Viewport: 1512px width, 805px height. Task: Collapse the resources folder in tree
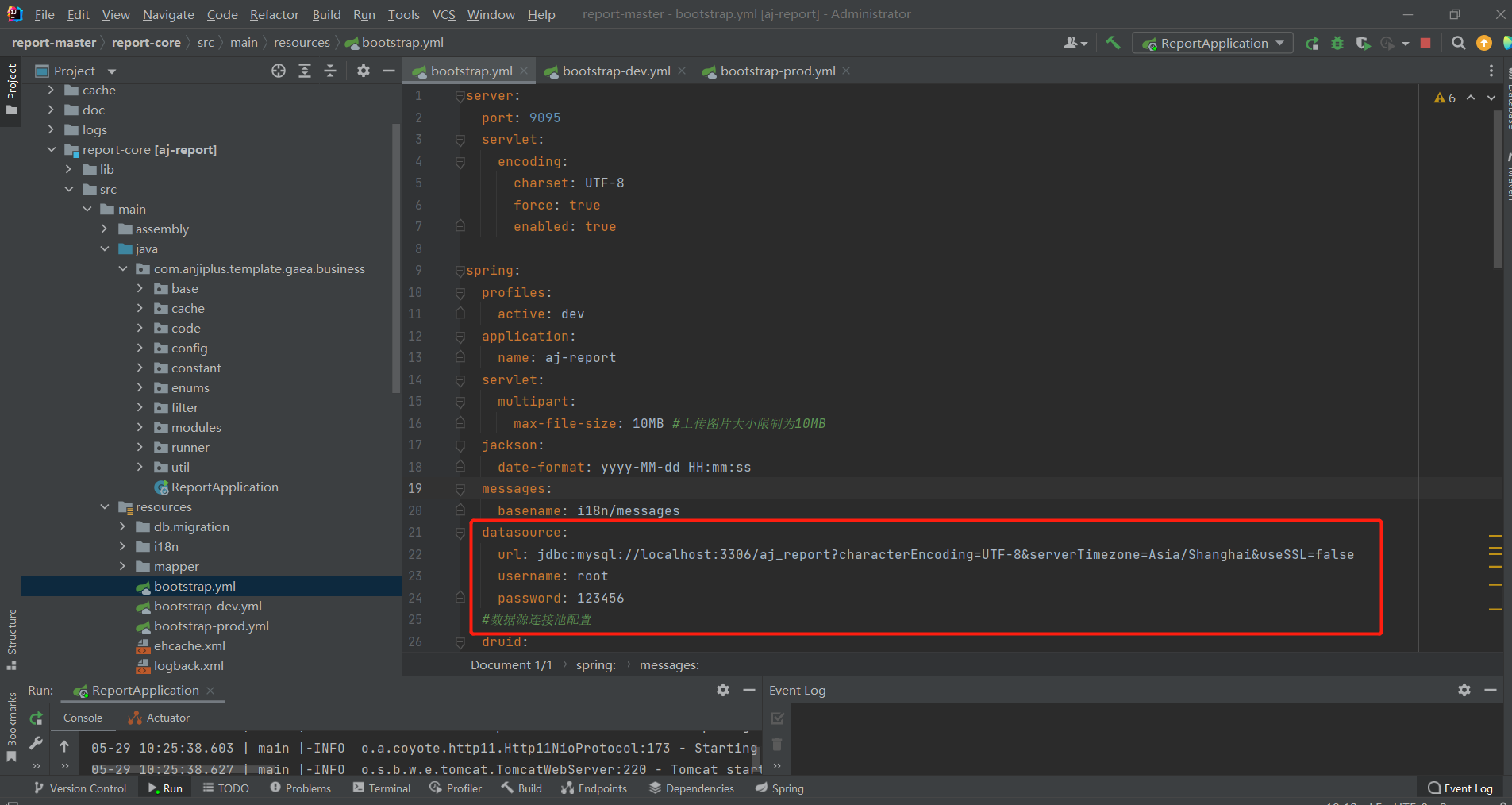point(105,506)
